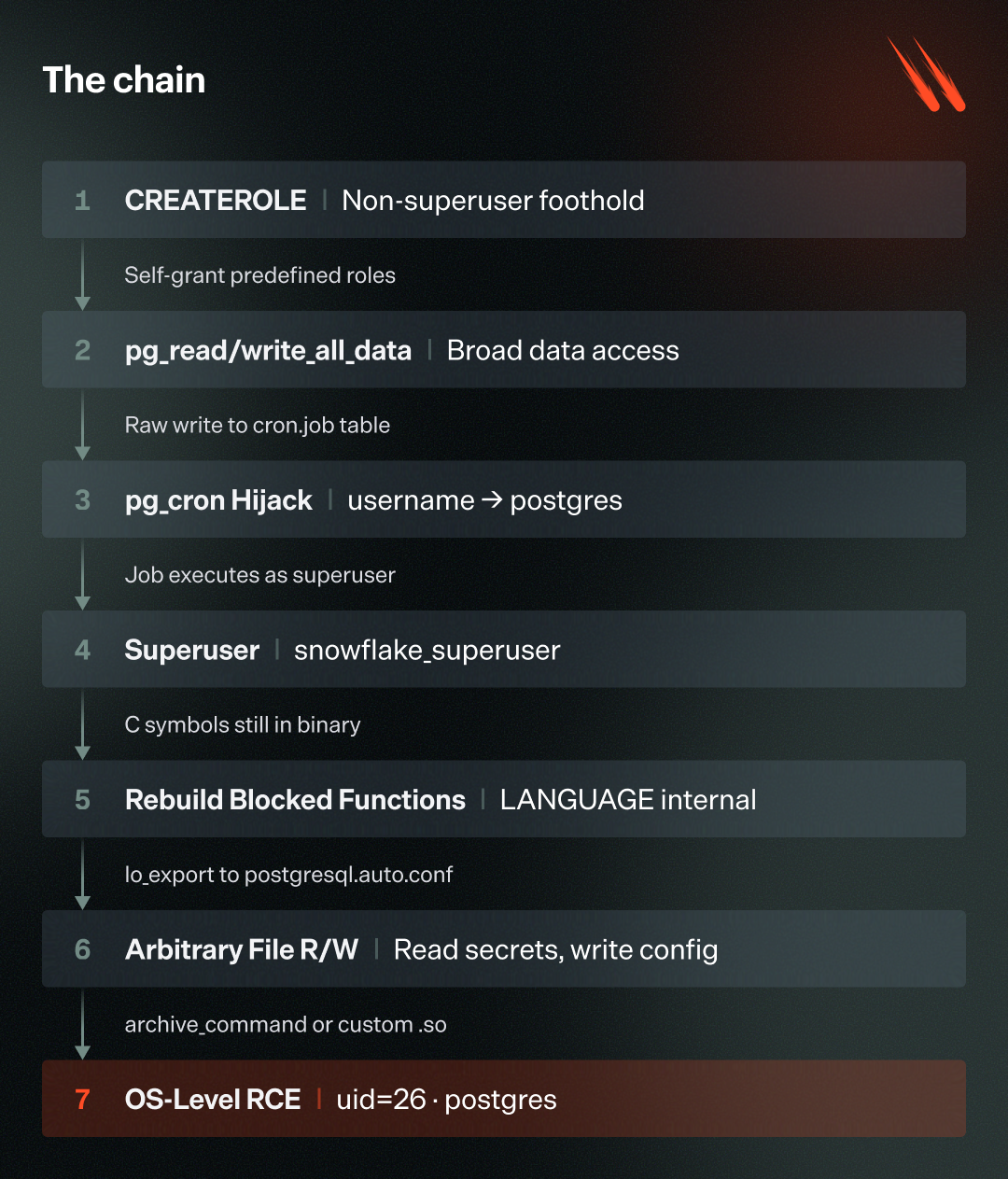Viewport: 1008px width, 1179px height.
Task: Select the pg_read/write_all_data step label
Action: (268, 351)
